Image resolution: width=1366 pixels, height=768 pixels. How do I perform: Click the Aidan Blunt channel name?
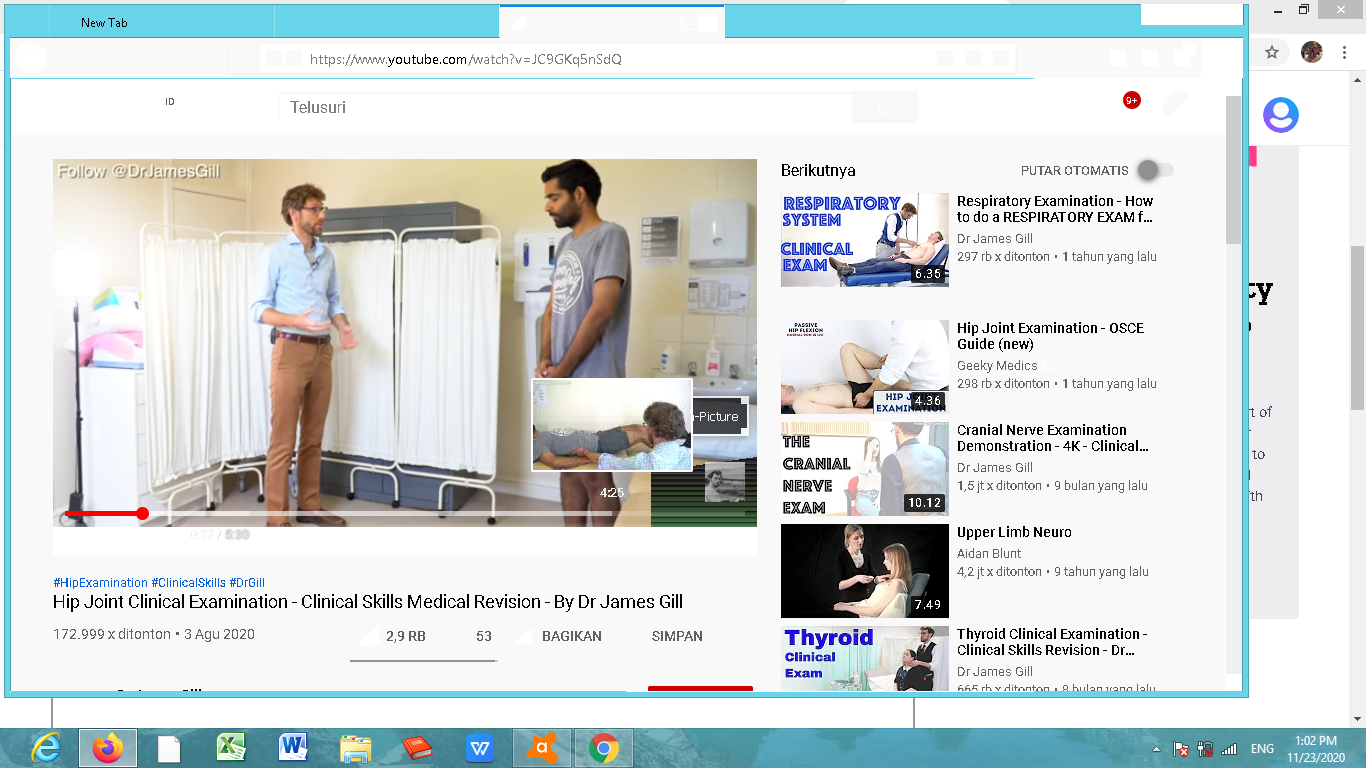pyautogui.click(x=990, y=554)
